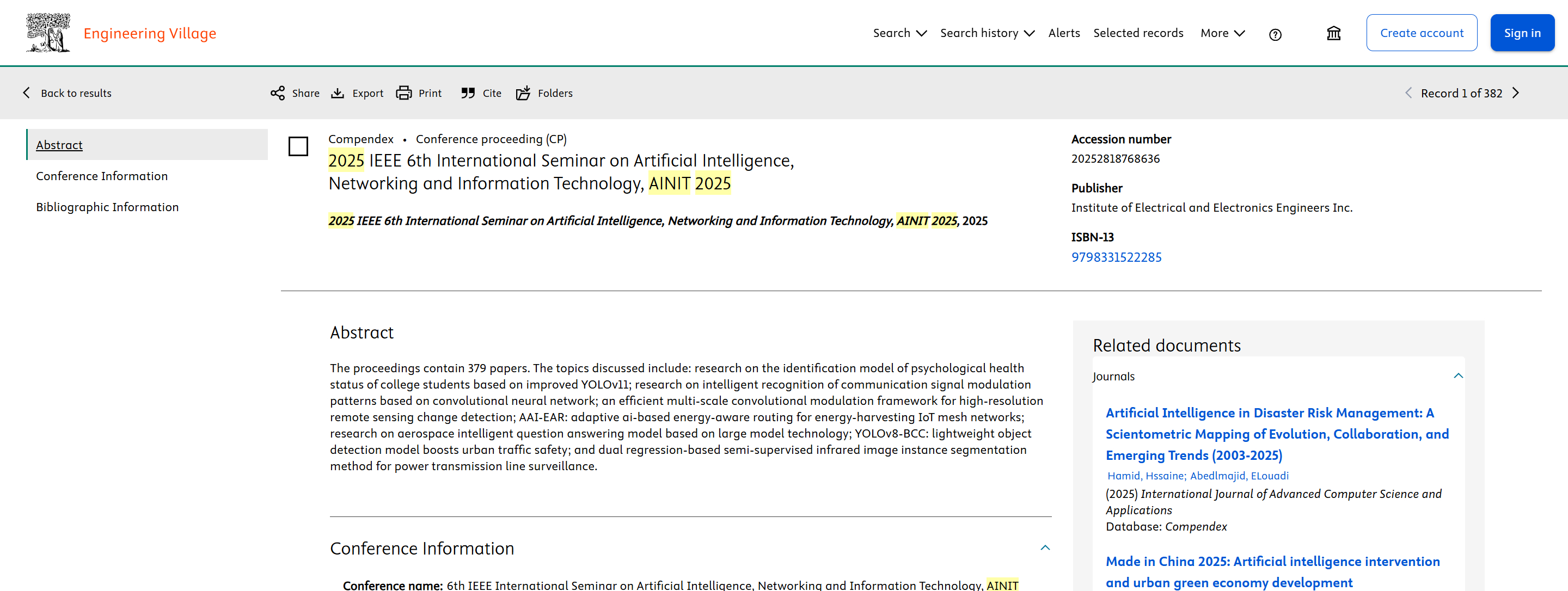Click the Cite quotation marks icon
Image resolution: width=1568 pixels, height=591 pixels.
tap(468, 93)
